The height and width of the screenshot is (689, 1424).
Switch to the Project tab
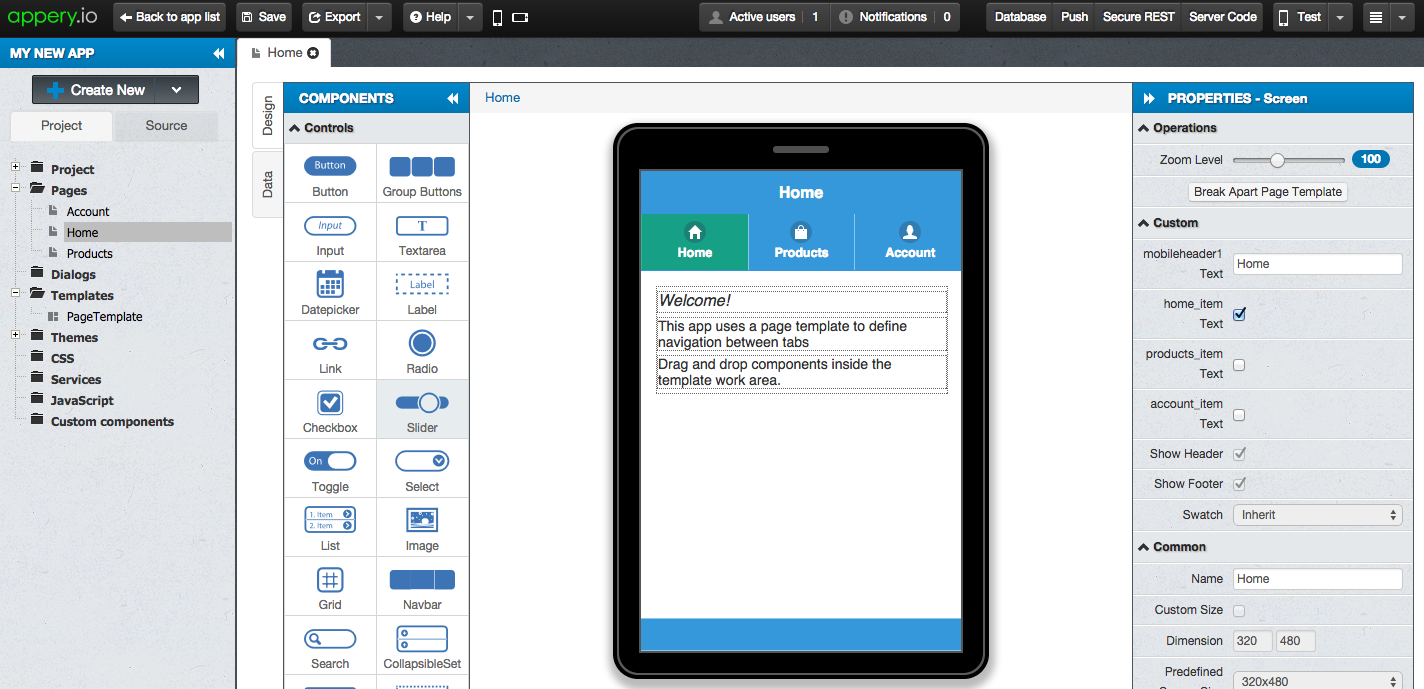click(62, 126)
